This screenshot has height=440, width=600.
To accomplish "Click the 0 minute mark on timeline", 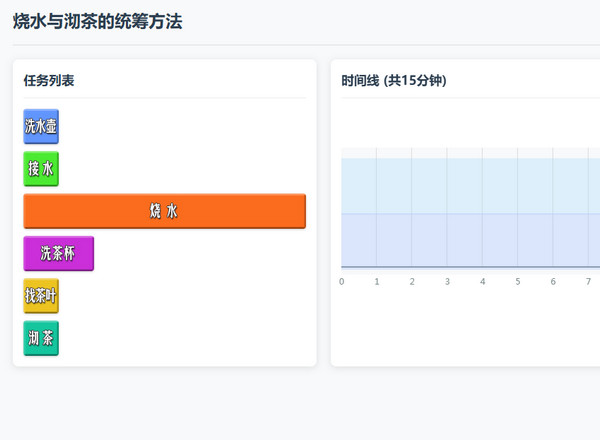I will (342, 282).
